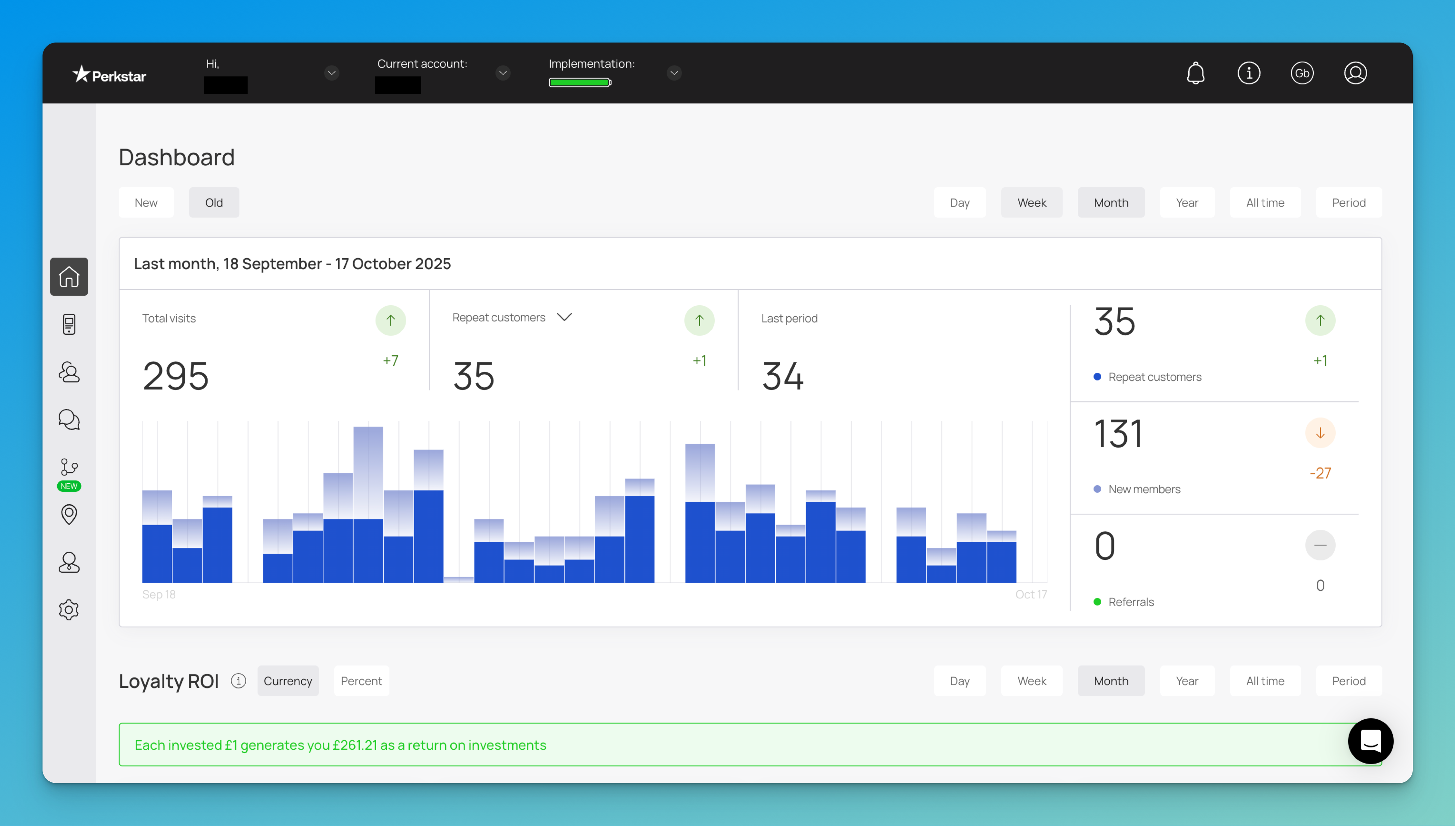This screenshot has width=1456, height=826.
Task: Open the user profile icon
Action: tap(1355, 73)
